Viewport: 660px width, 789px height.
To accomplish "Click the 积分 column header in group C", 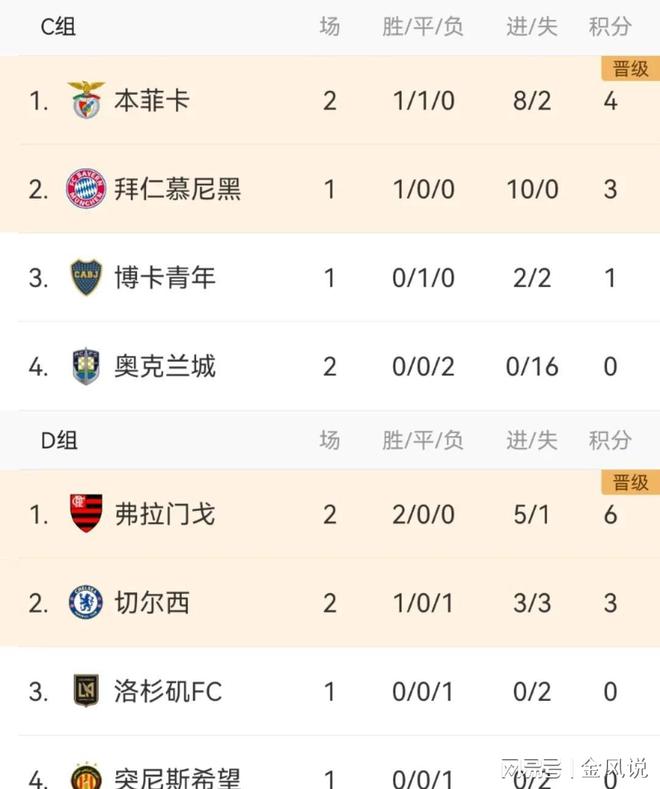I will click(x=610, y=27).
